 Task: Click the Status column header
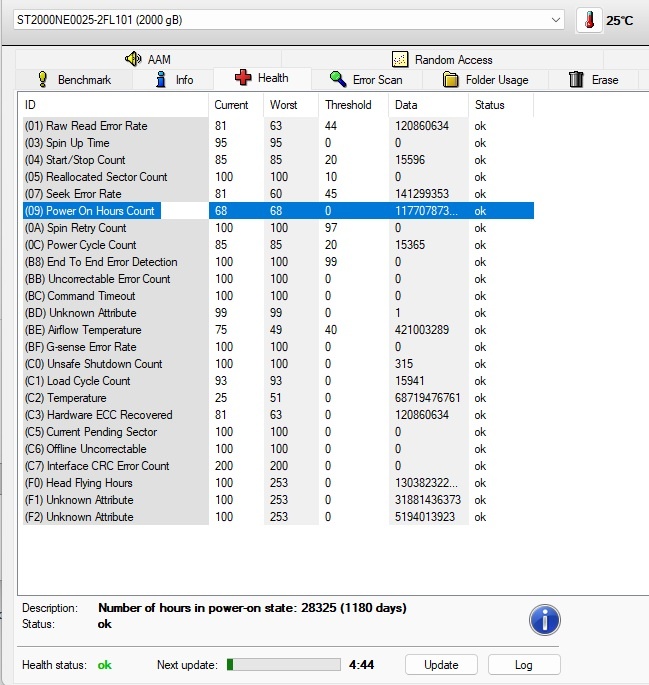[501, 105]
